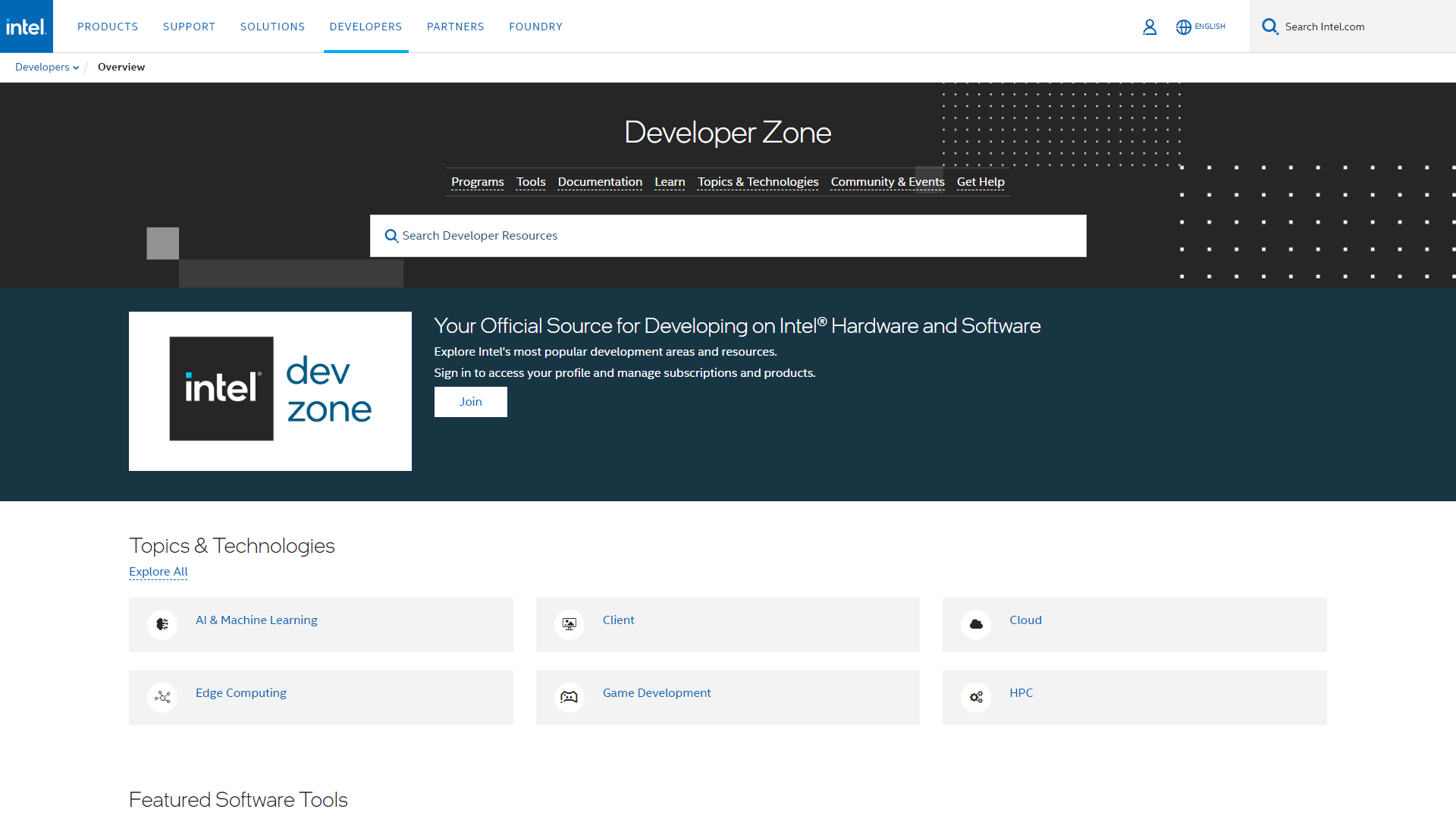Open the user account sign-in icon
Image resolution: width=1456 pixels, height=819 pixels.
pyautogui.click(x=1150, y=27)
